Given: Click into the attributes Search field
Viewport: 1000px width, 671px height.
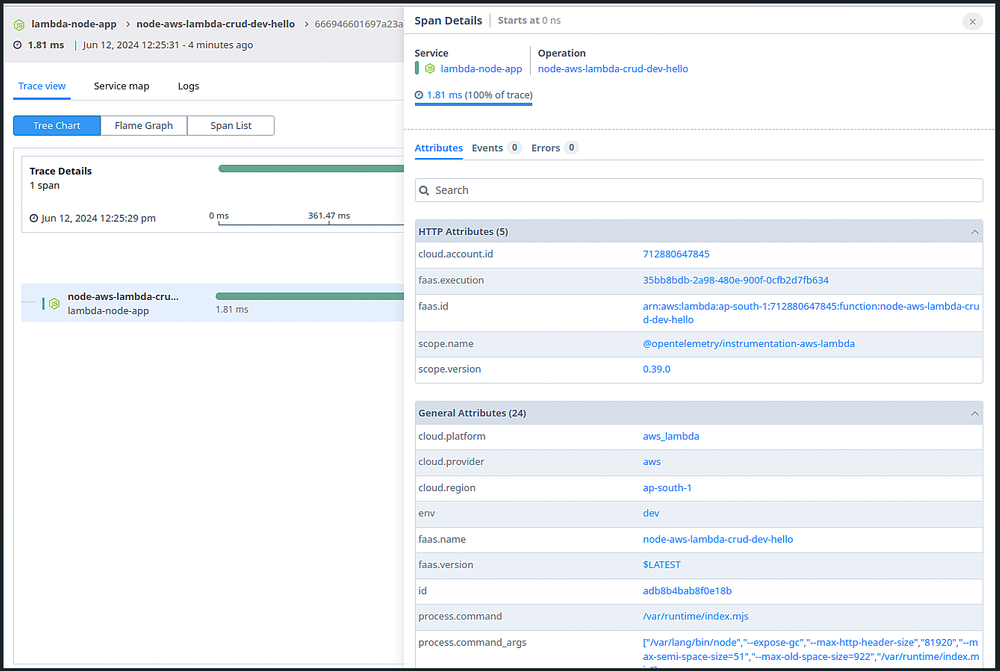Looking at the screenshot, I should (700, 190).
